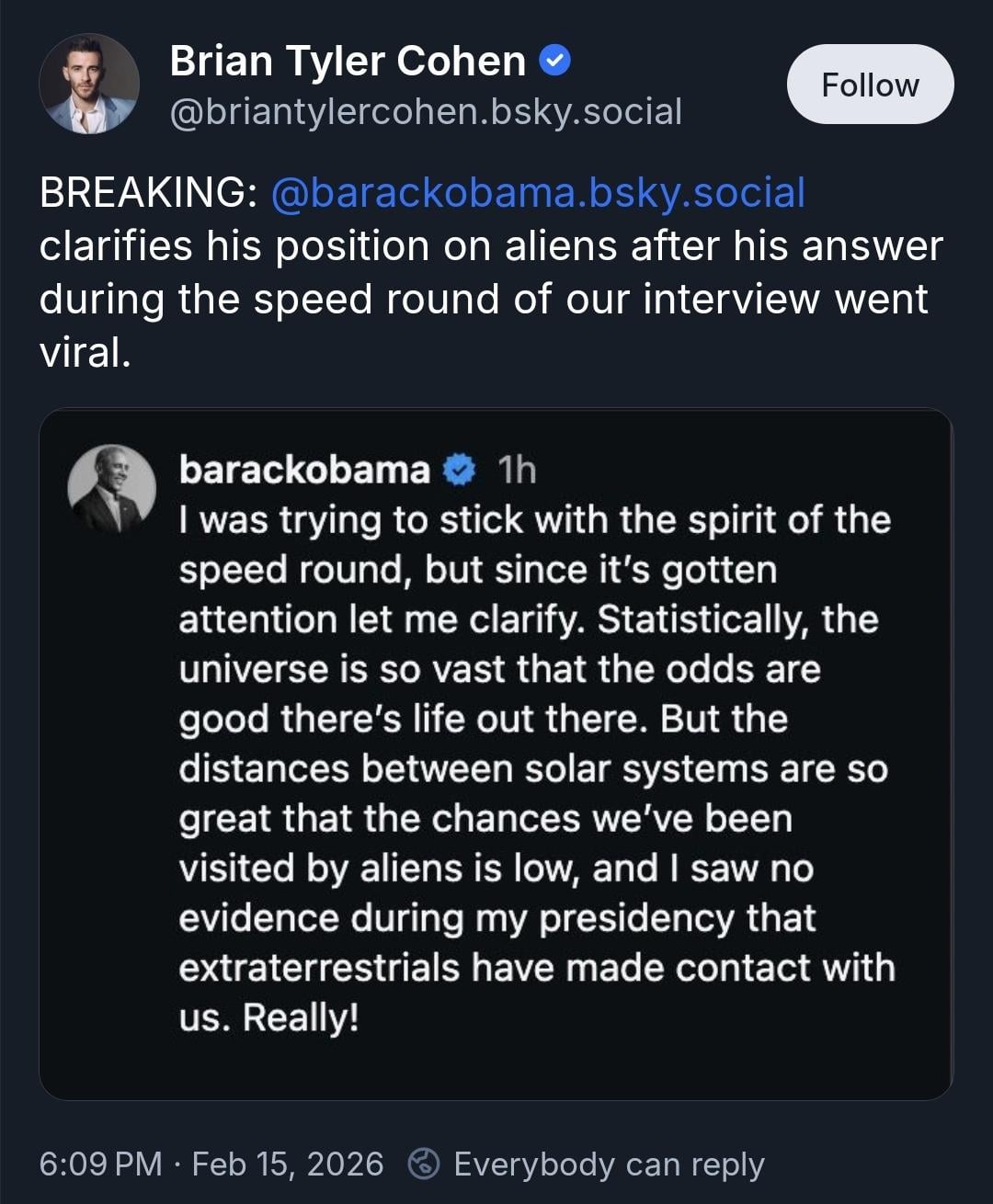
Task: Open the @barackobama.bsky.social mention link
Action: click(x=538, y=193)
